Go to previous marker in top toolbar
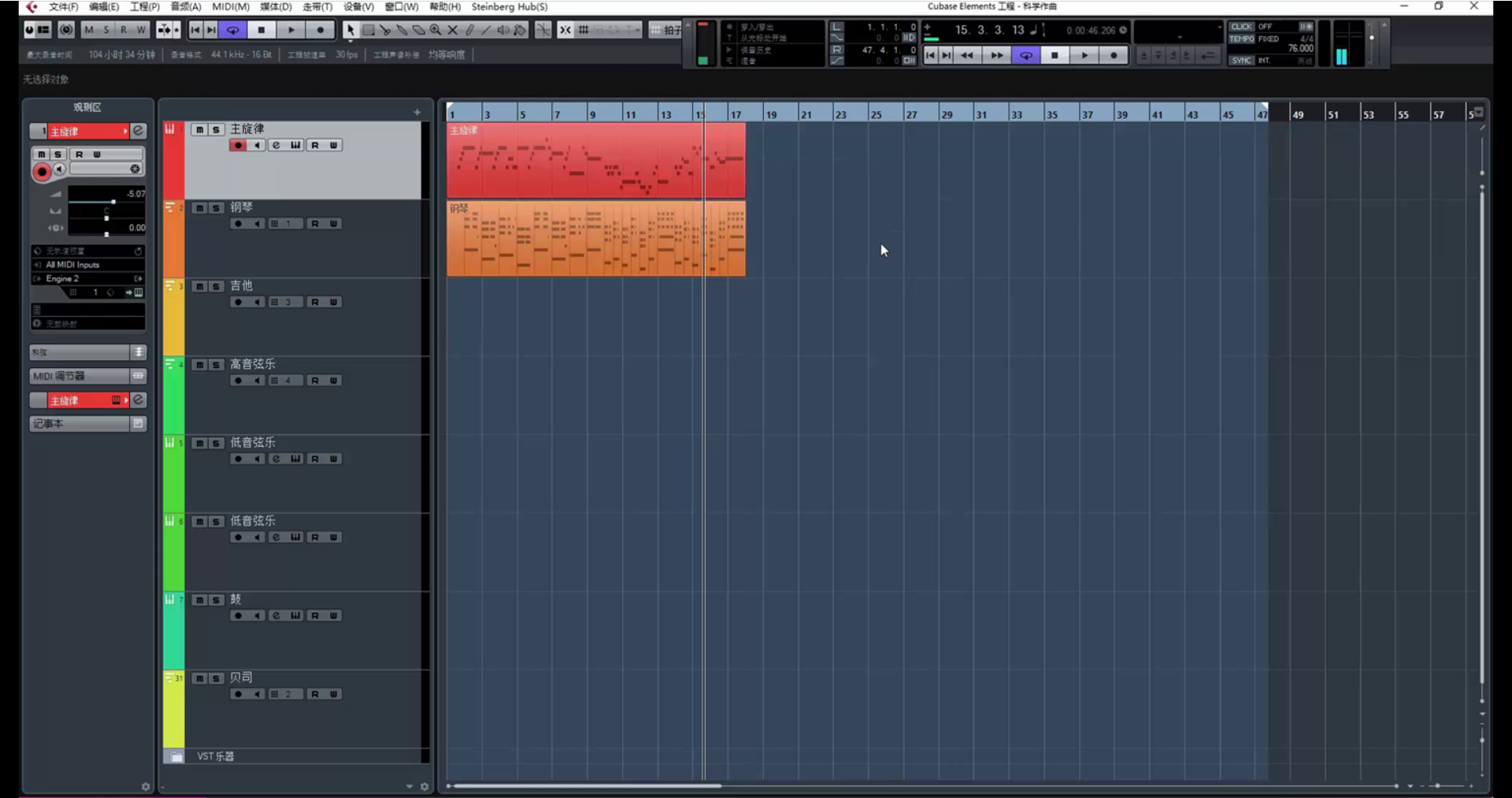 pos(195,30)
